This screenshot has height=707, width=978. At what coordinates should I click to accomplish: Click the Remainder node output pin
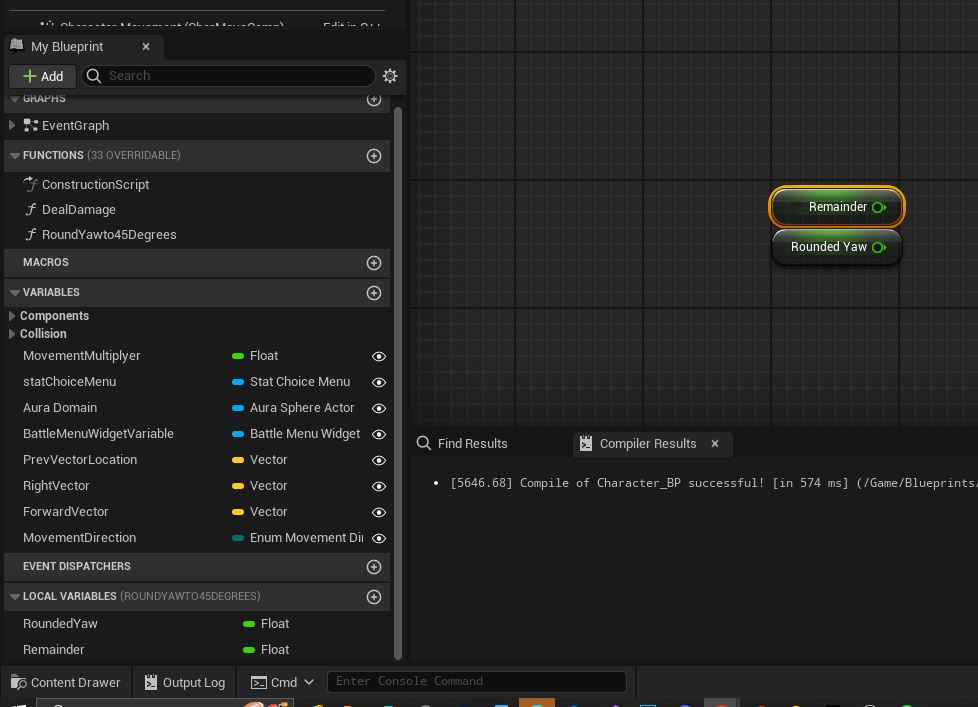tap(879, 207)
